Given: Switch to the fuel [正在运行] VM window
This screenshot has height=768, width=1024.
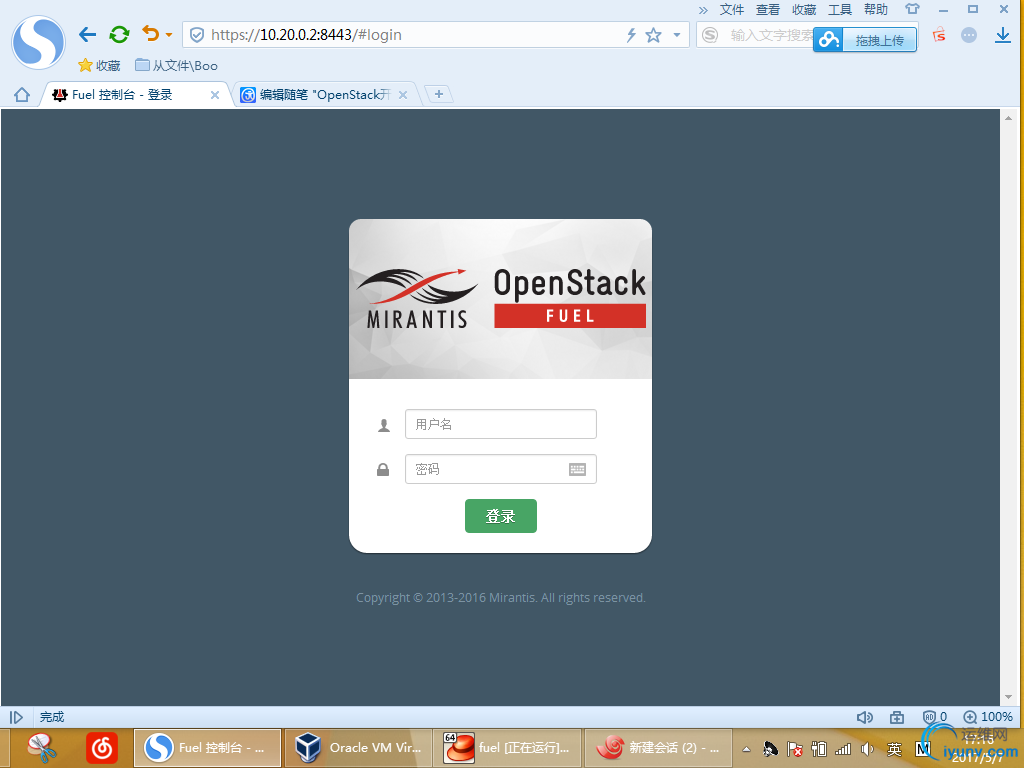Looking at the screenshot, I should tap(509, 748).
